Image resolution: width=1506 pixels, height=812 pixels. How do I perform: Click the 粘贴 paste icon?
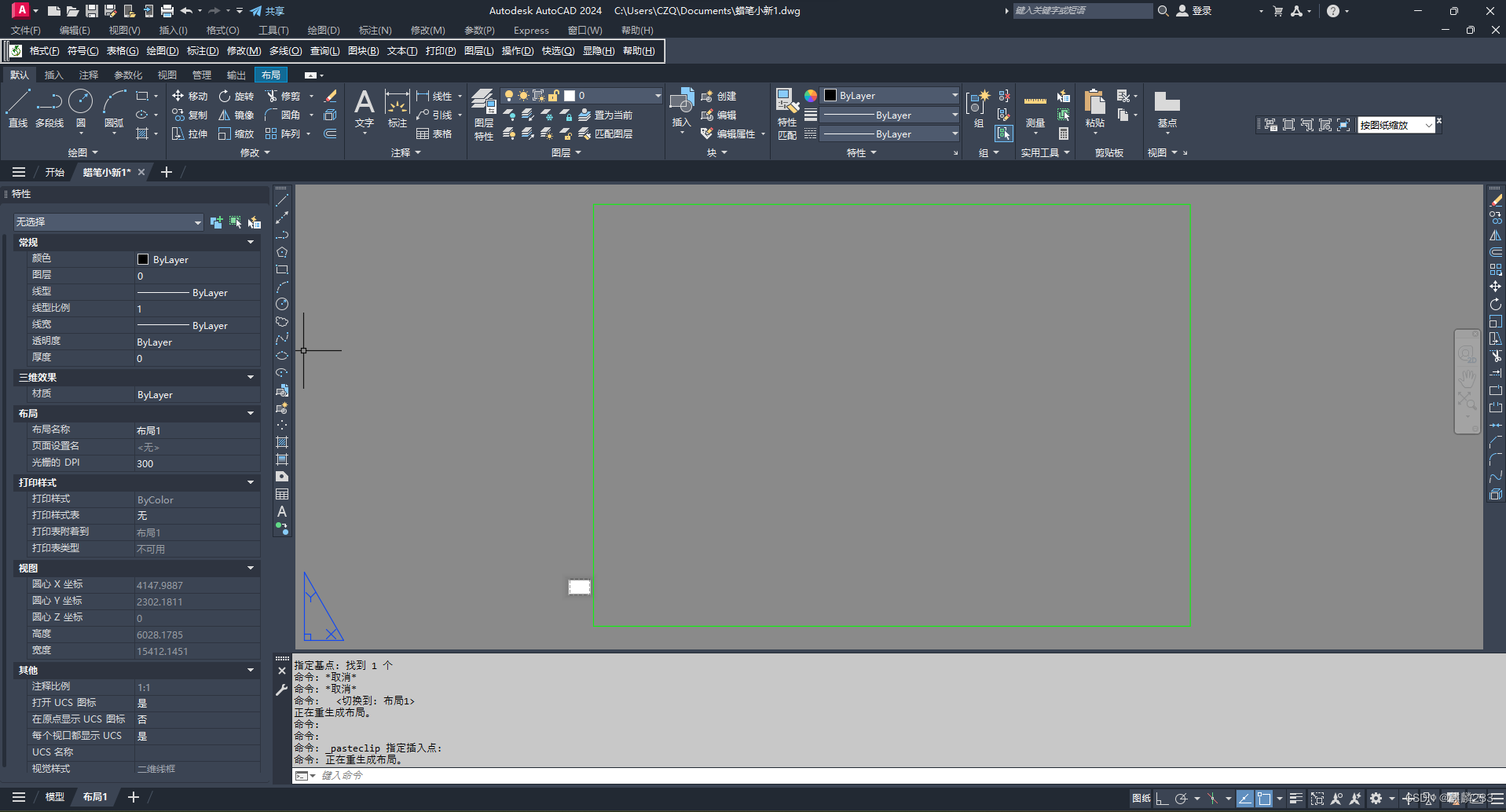tap(1094, 108)
